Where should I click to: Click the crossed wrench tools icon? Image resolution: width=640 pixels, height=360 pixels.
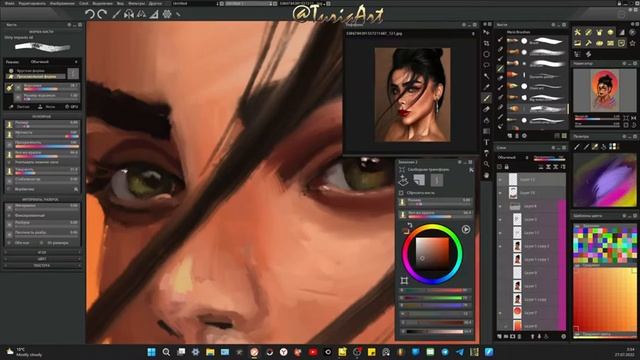point(578,32)
